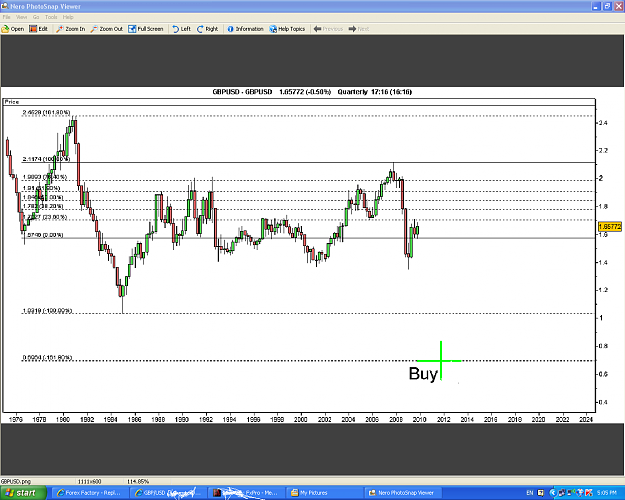This screenshot has height=500, width=625.
Task: Open My Pictures from taskbar
Action: click(x=325, y=493)
